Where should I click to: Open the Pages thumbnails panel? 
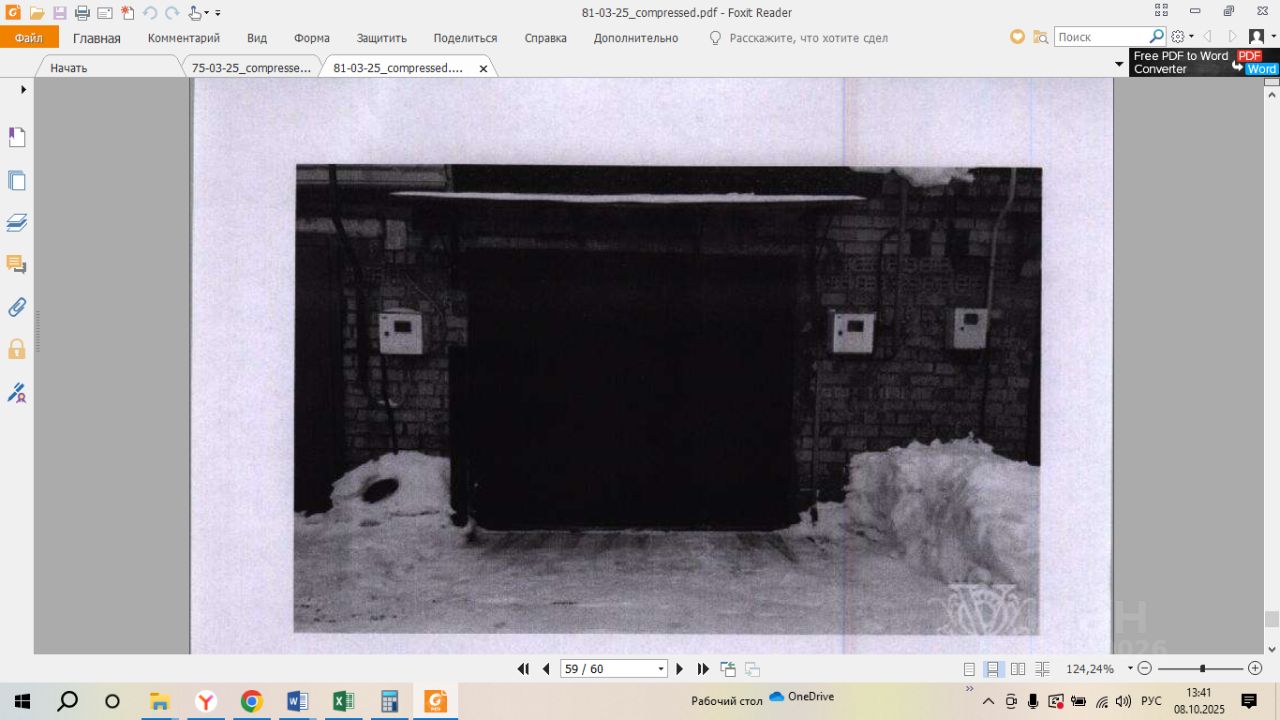[x=16, y=181]
